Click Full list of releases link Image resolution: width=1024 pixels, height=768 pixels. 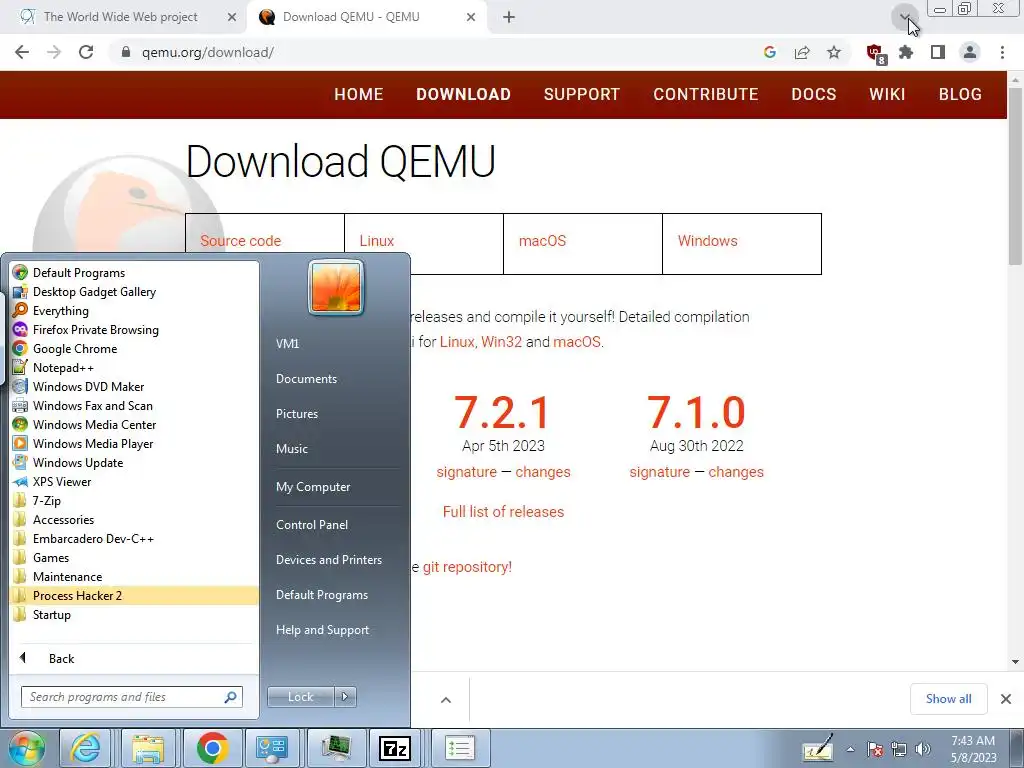coord(504,511)
